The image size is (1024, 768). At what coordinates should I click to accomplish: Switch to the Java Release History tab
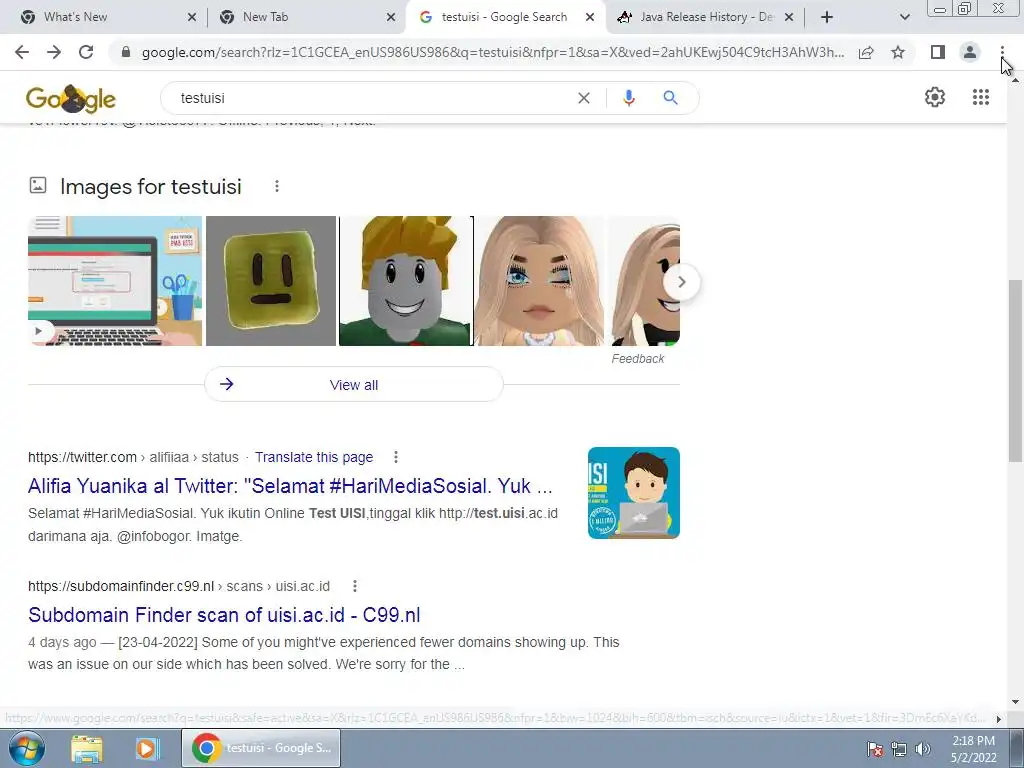(707, 17)
